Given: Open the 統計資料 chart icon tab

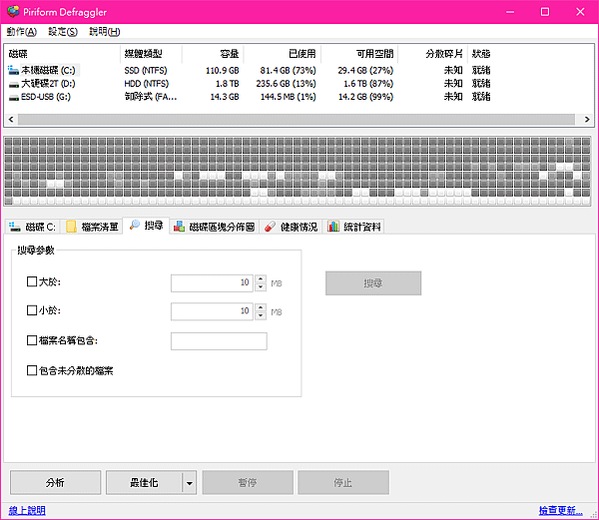Looking at the screenshot, I should (x=333, y=227).
